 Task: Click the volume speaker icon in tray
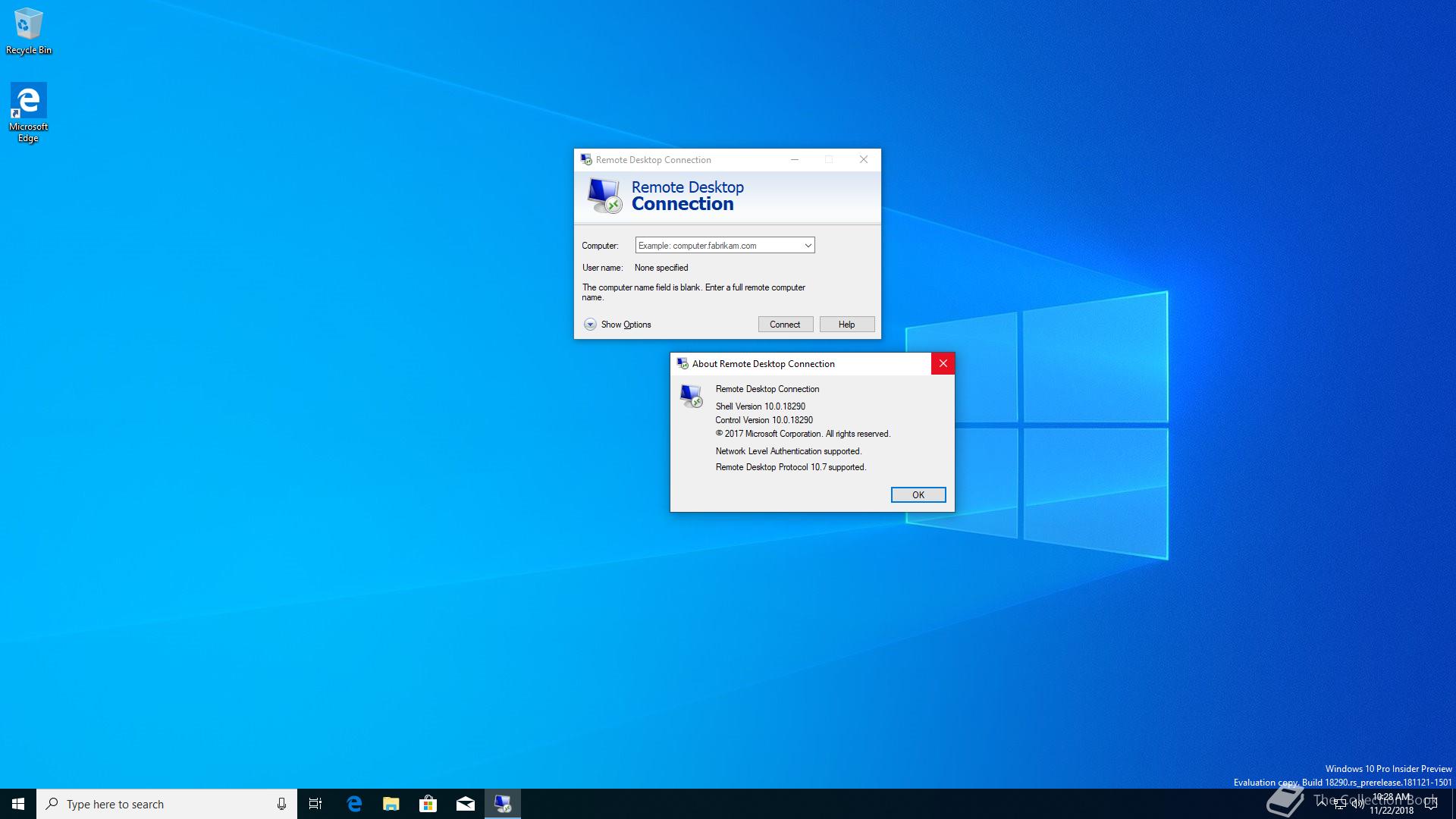click(1357, 804)
